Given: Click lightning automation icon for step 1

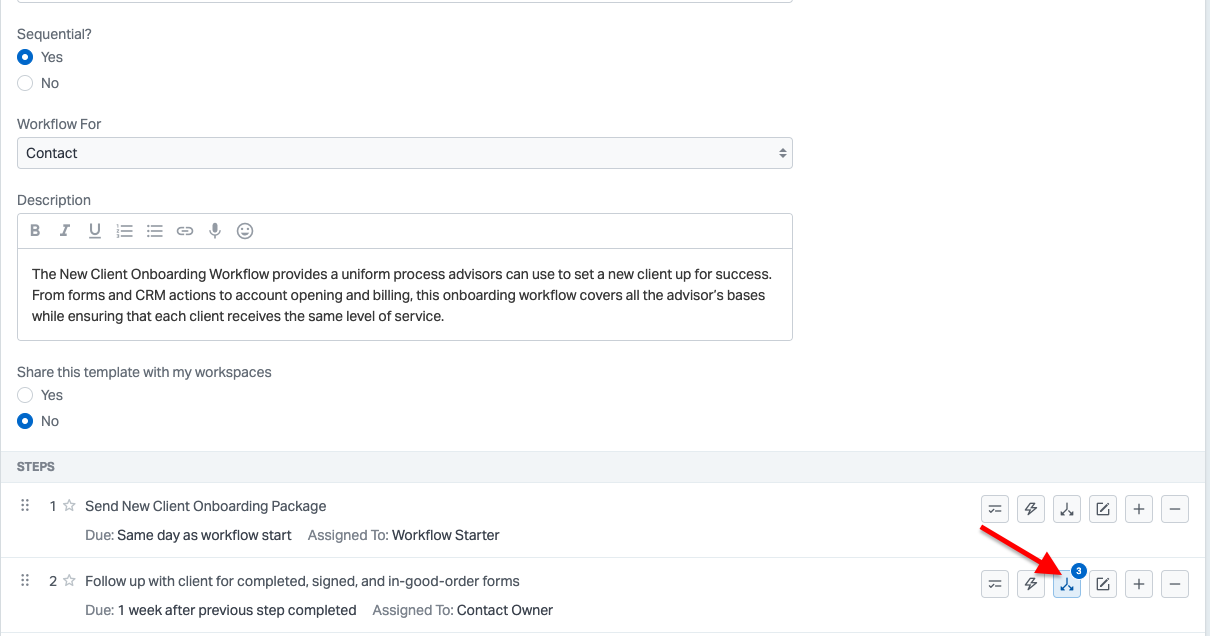Looking at the screenshot, I should tap(1031, 509).
